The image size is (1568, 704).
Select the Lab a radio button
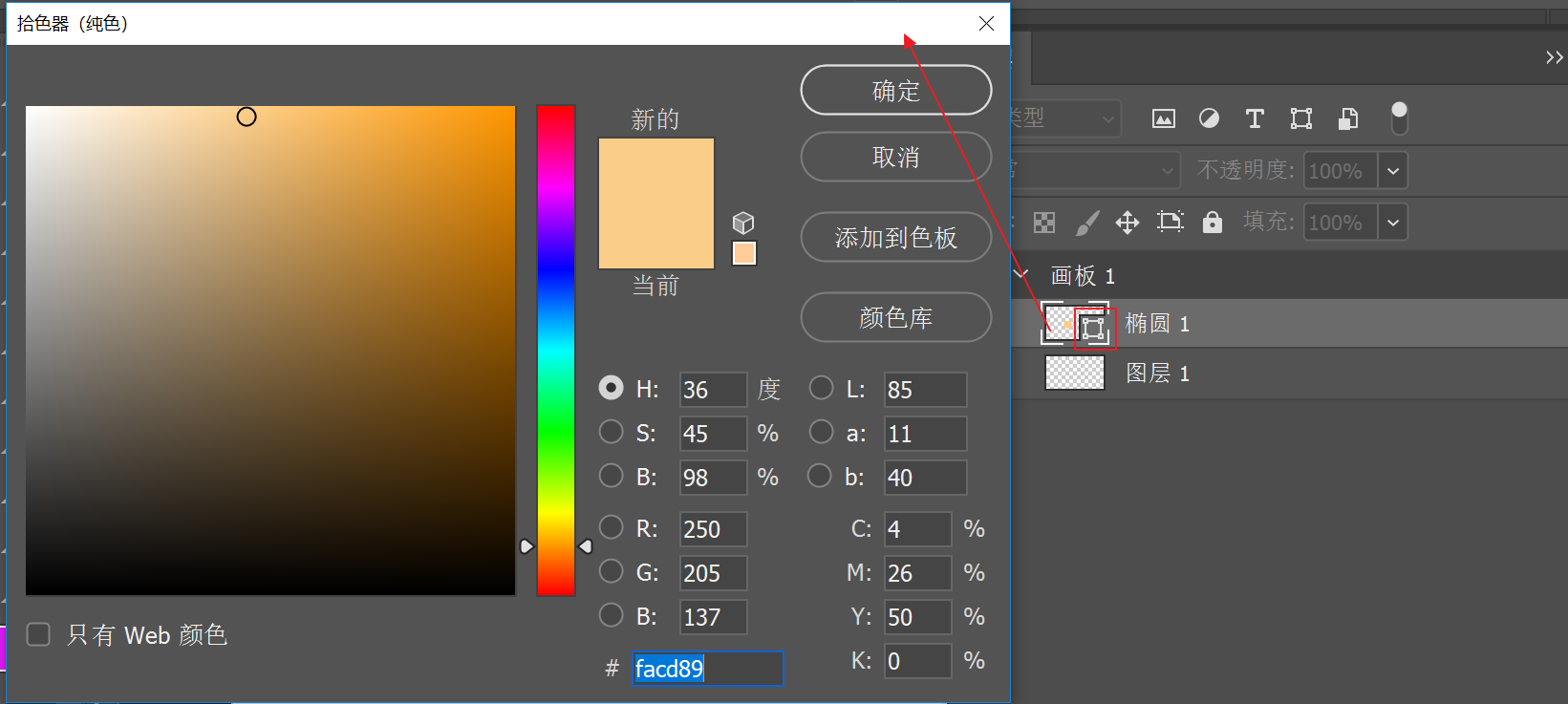pyautogui.click(x=821, y=432)
